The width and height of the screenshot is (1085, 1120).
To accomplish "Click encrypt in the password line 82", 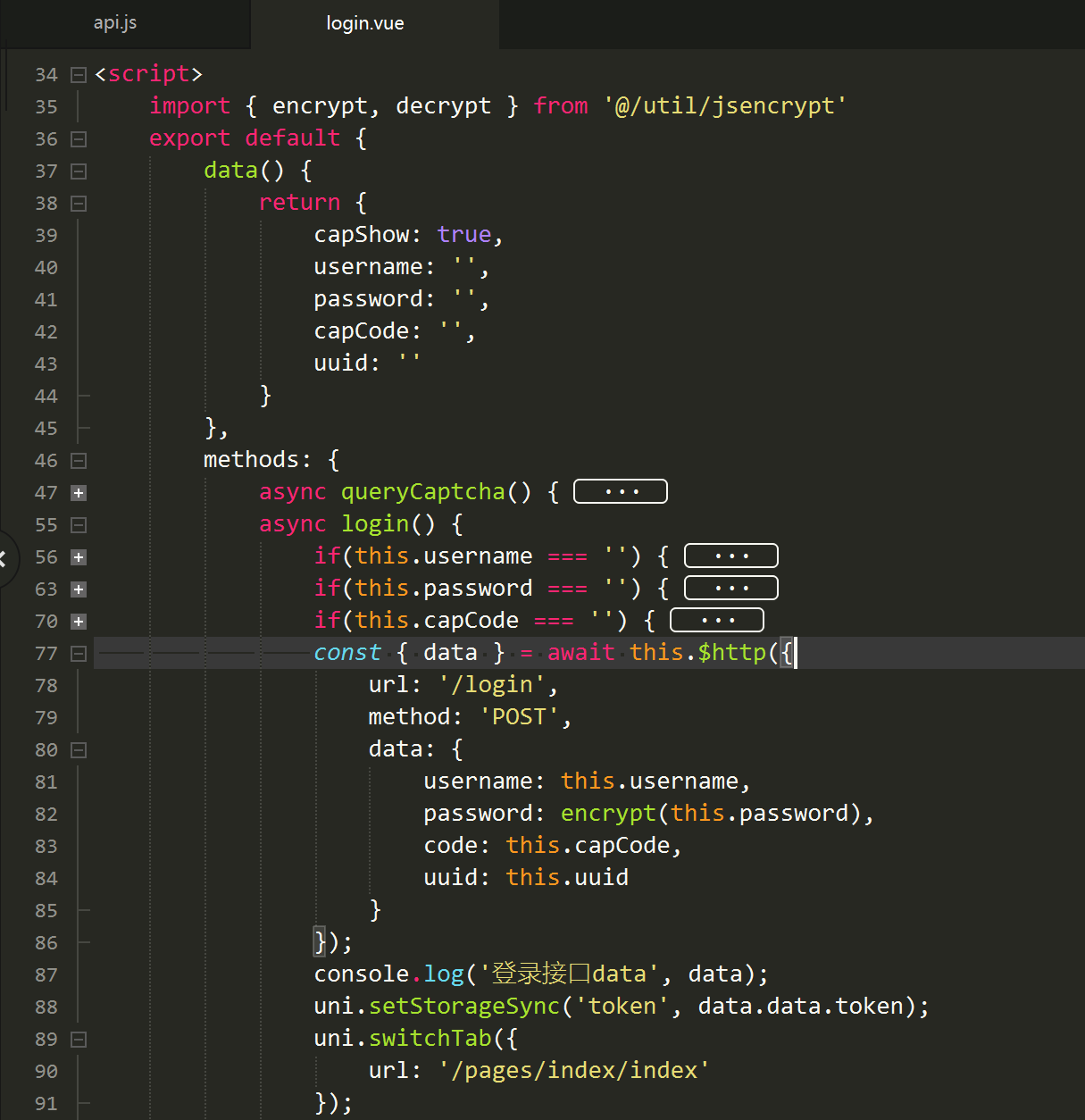I will [608, 813].
